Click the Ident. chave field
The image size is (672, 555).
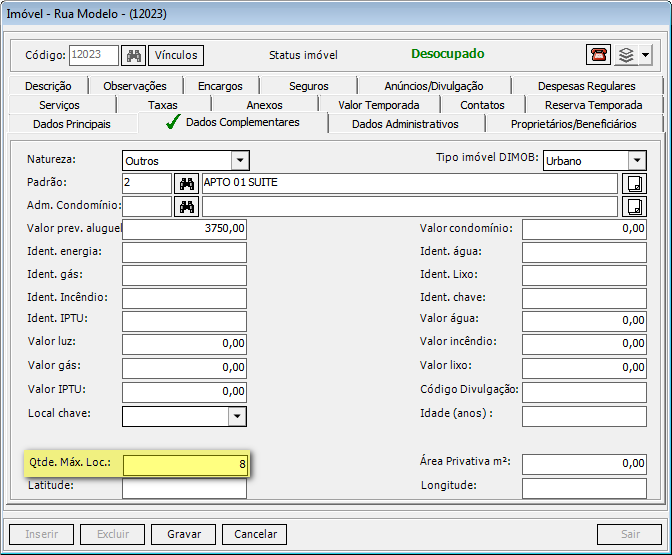point(584,298)
